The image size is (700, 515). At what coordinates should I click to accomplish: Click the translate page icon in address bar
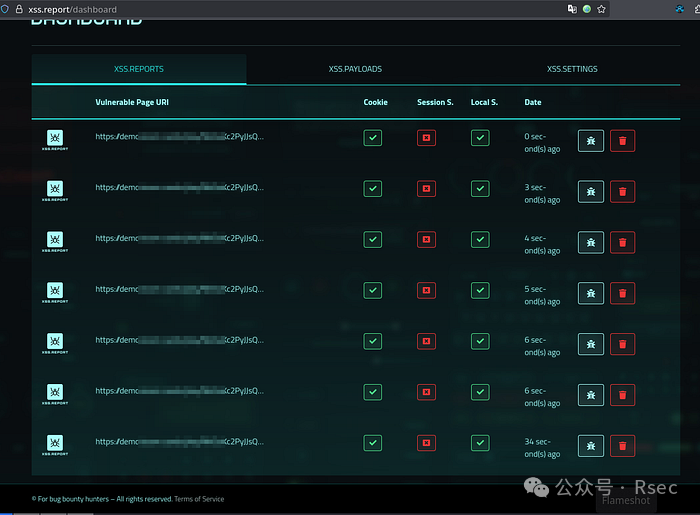(572, 9)
